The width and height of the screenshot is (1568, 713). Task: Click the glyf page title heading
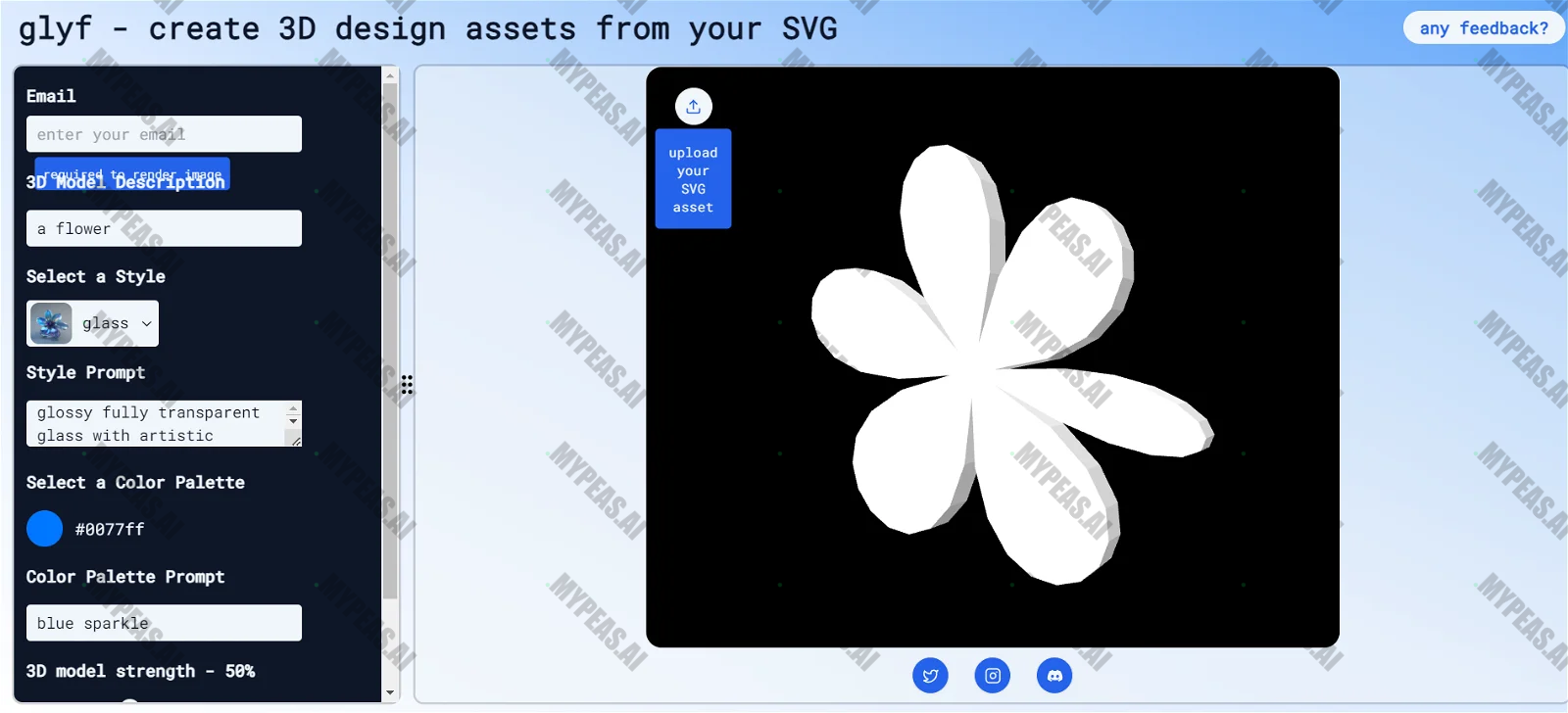point(428,28)
